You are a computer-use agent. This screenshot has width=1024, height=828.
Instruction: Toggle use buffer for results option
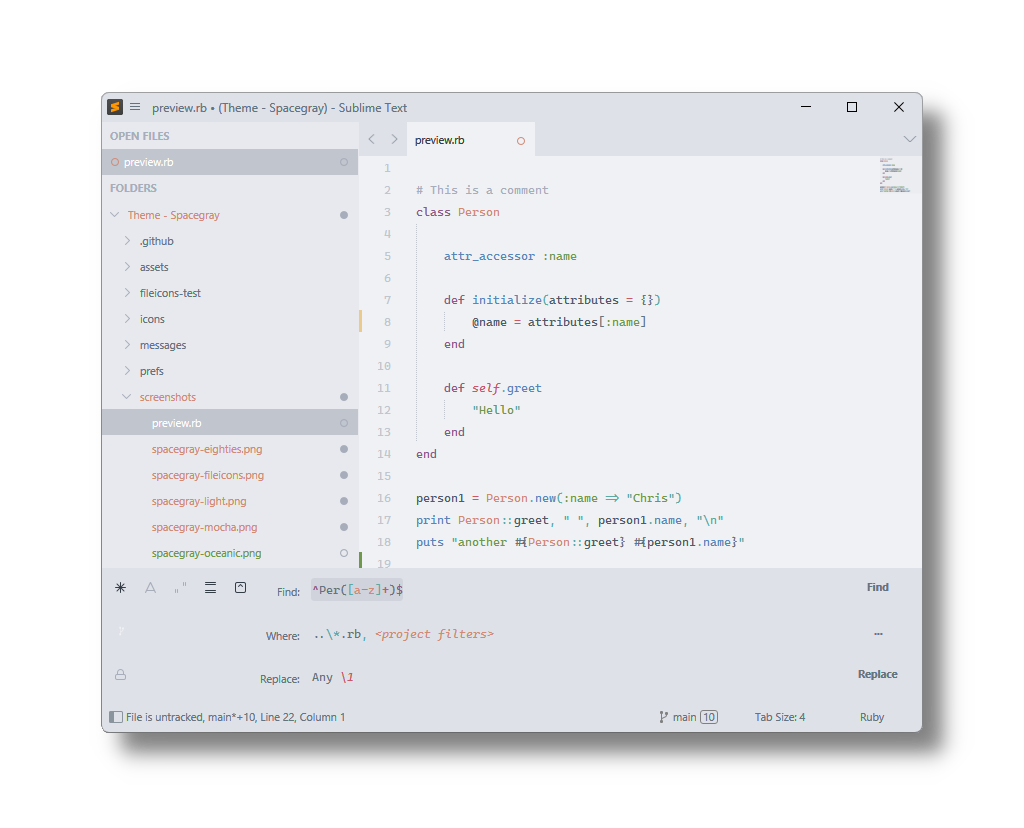point(240,588)
